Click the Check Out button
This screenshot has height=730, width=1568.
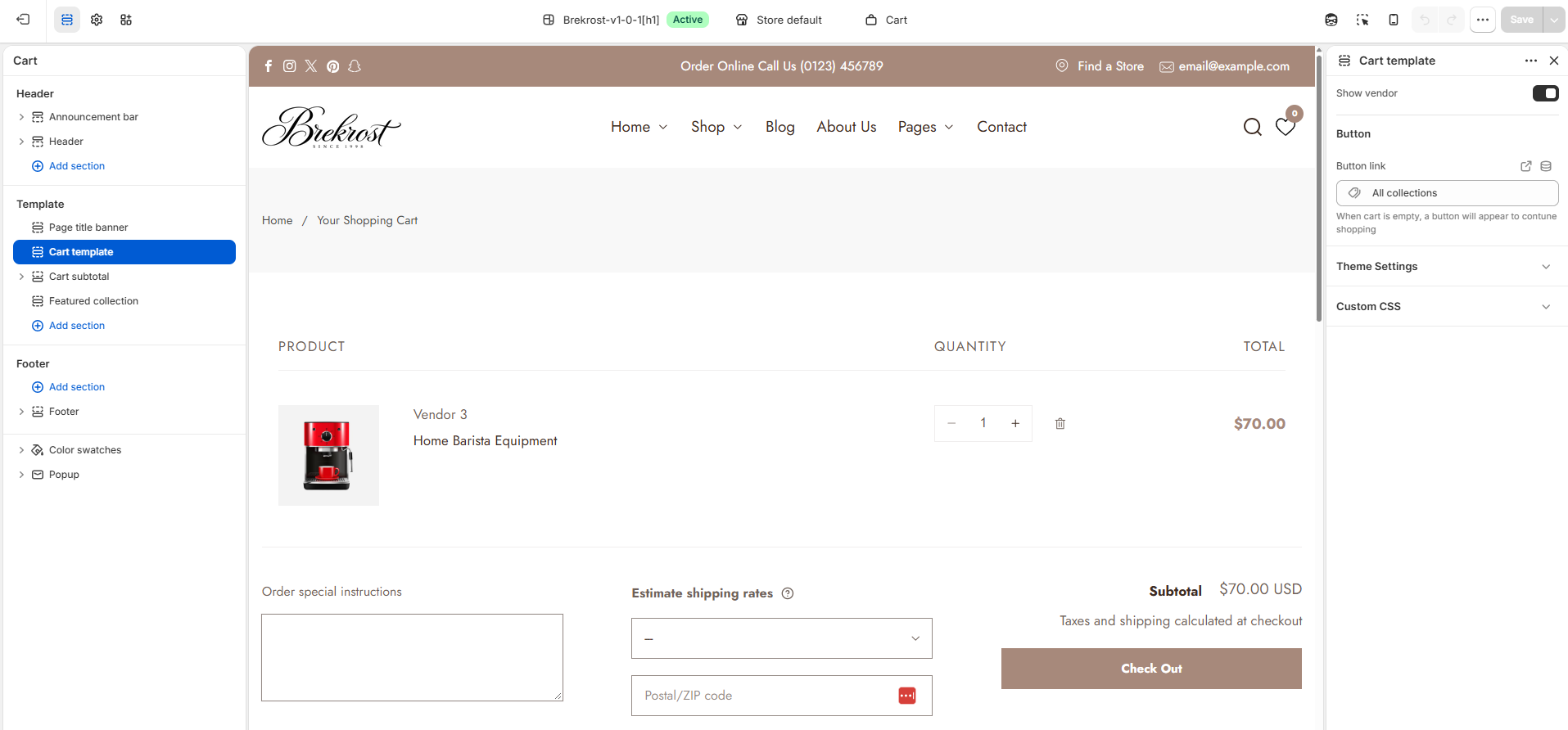click(1151, 669)
